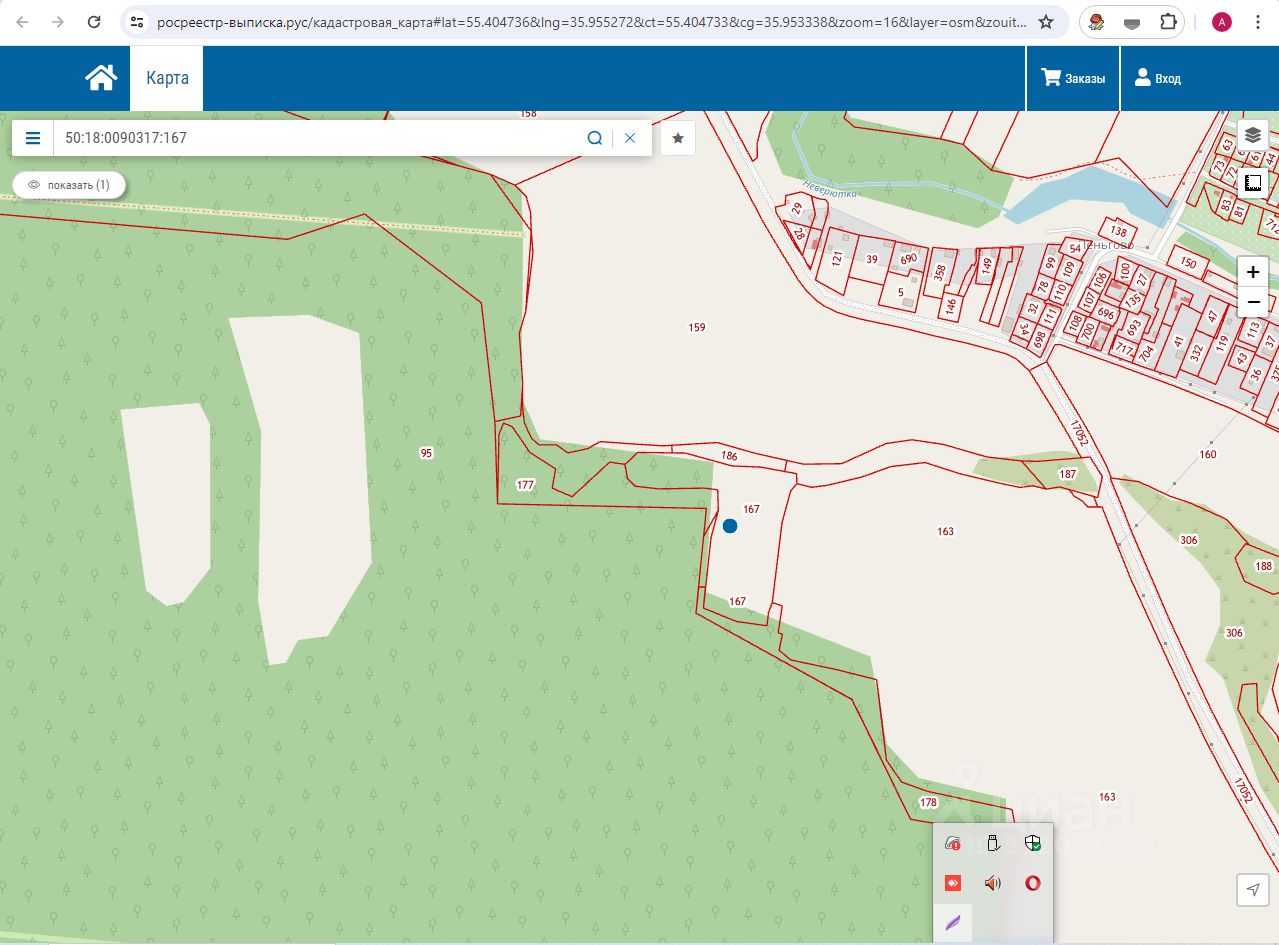Toggle the 'показать (1)' visibility button
This screenshot has height=945, width=1279.
tap(69, 185)
